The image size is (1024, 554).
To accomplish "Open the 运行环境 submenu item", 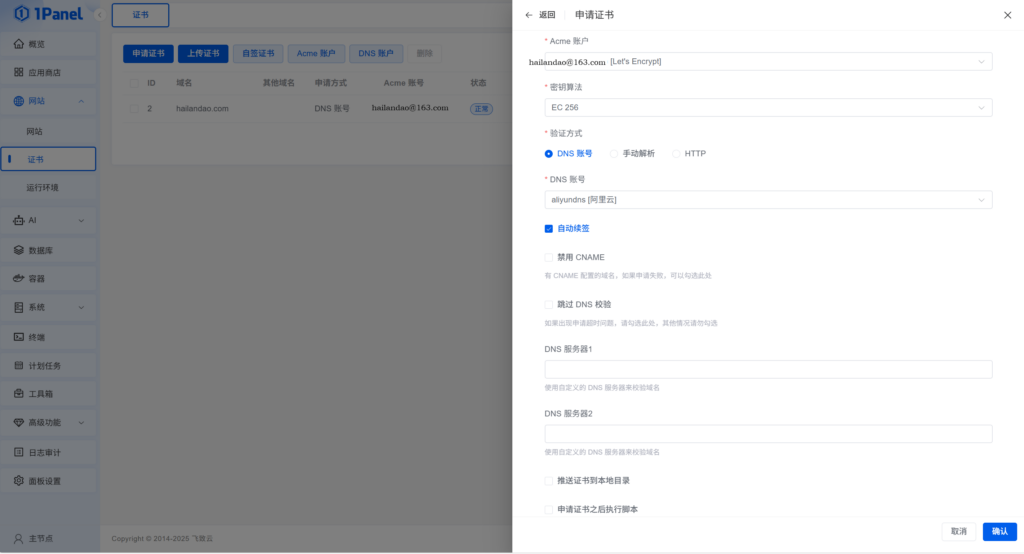I will click(x=48, y=187).
